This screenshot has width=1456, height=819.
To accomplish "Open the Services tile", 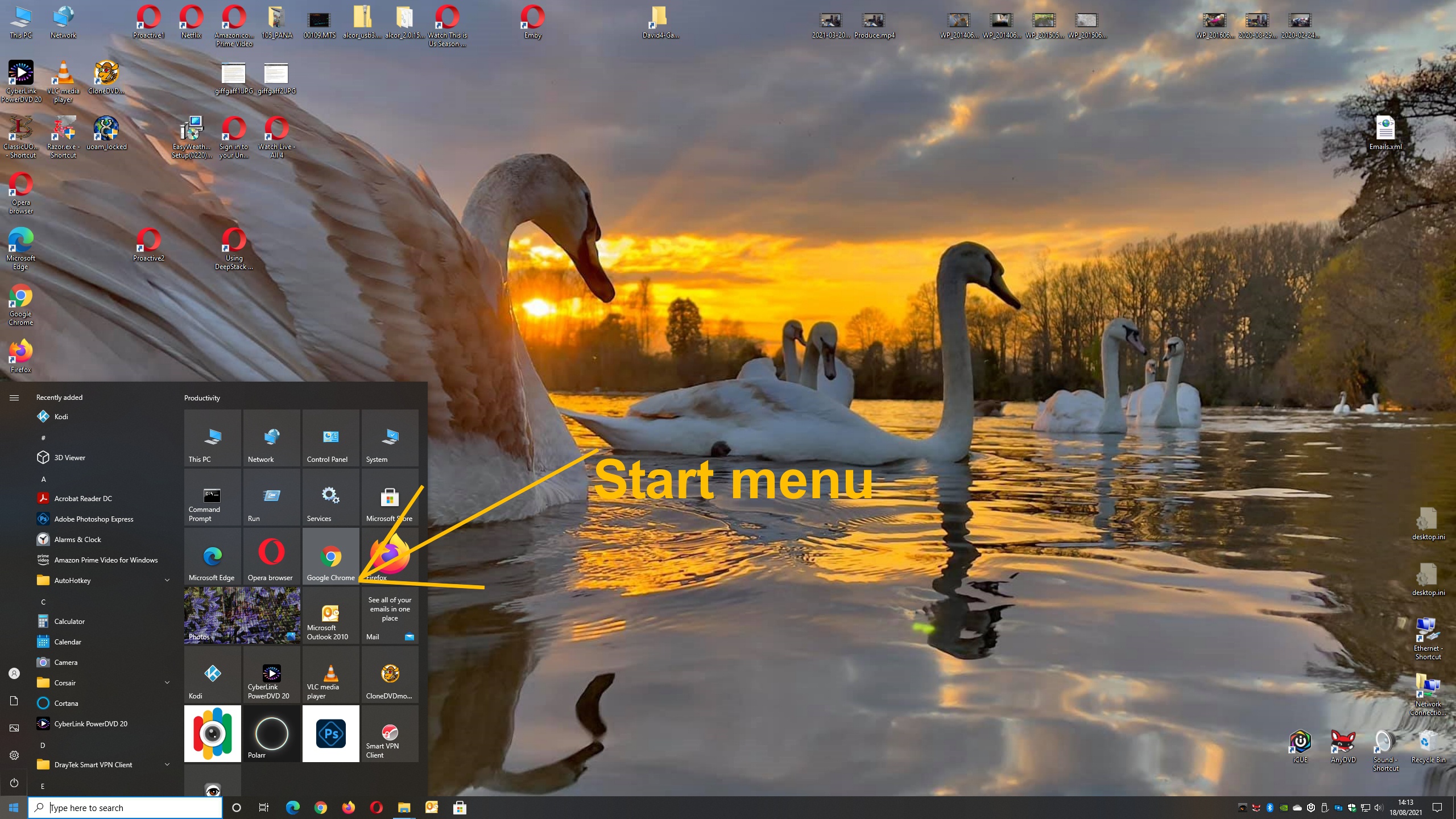I will (x=330, y=498).
